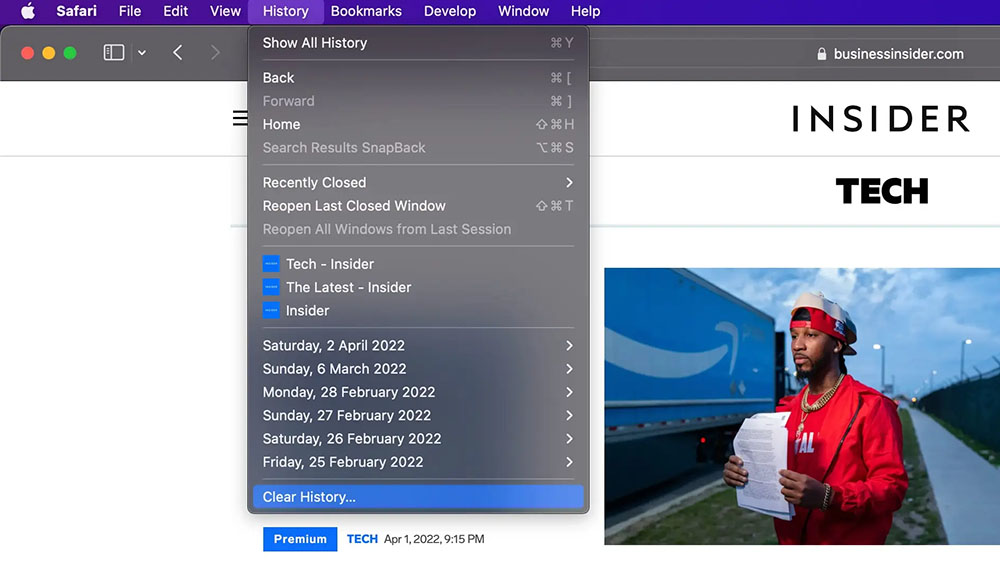Viewport: 1000px width, 561px height.
Task: Open sidebar dropdown chevron in toolbar
Action: coord(142,53)
